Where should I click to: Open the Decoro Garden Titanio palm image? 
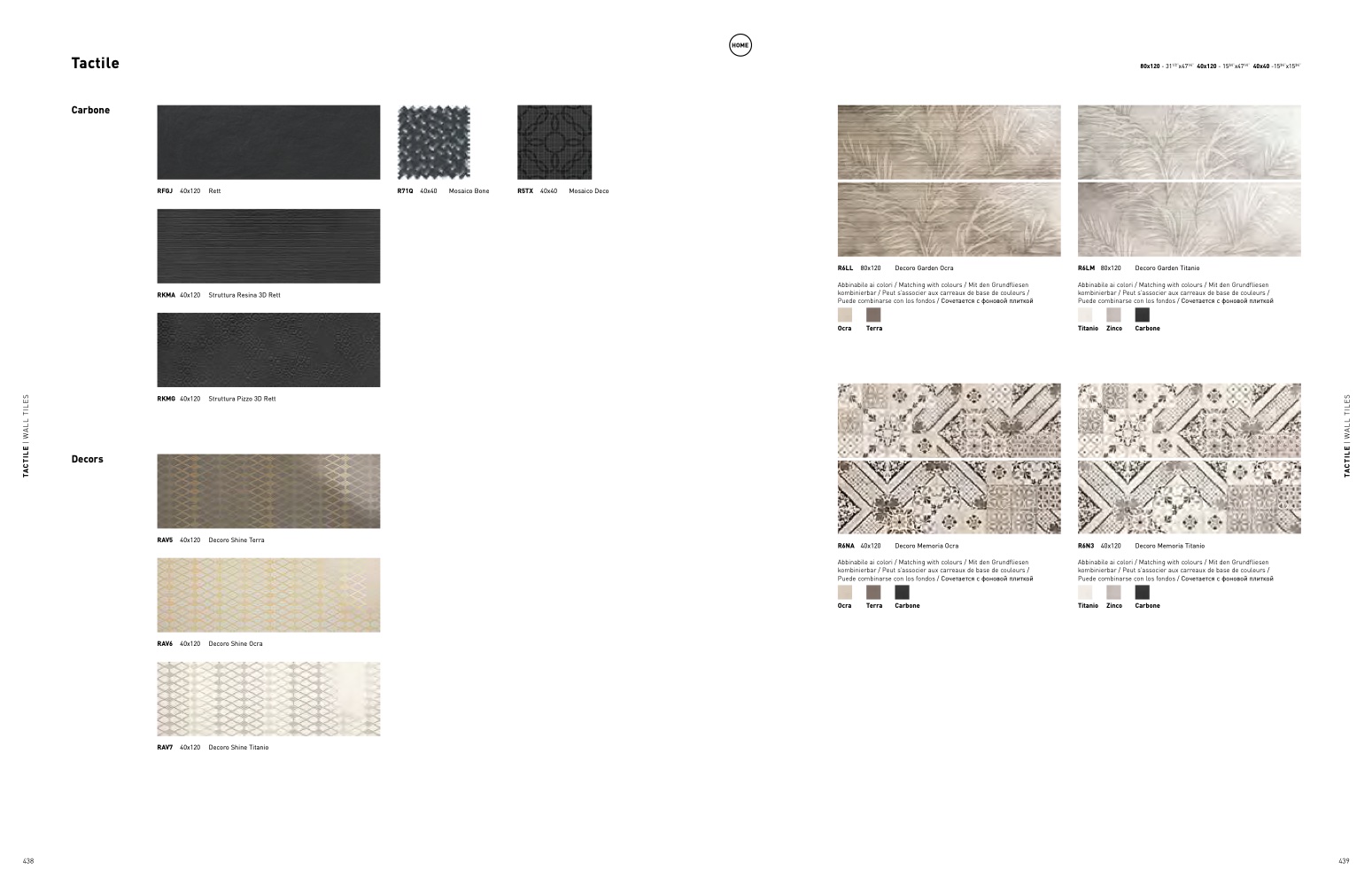coord(1189,181)
